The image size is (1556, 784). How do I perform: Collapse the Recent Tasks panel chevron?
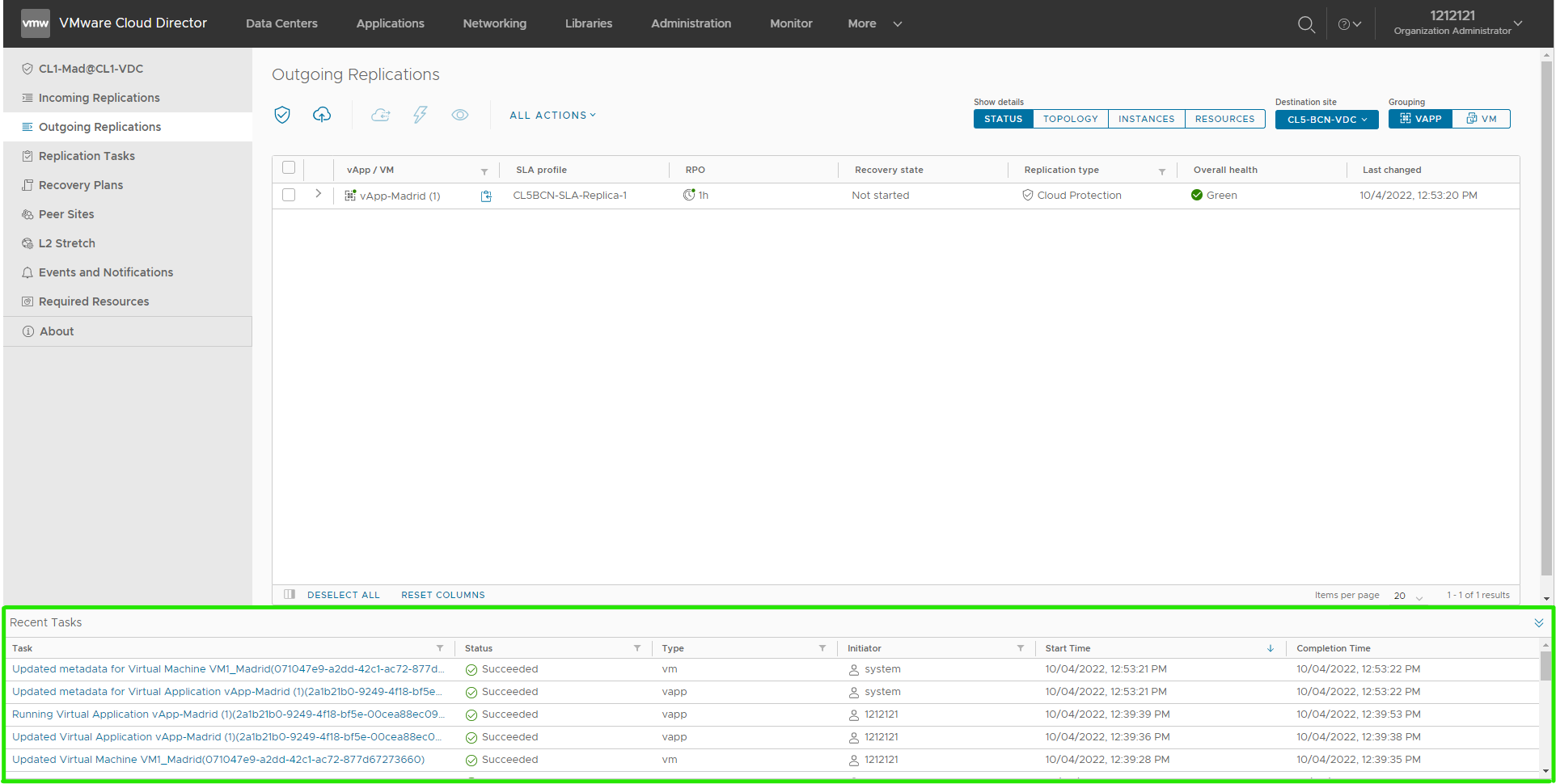[x=1539, y=622]
